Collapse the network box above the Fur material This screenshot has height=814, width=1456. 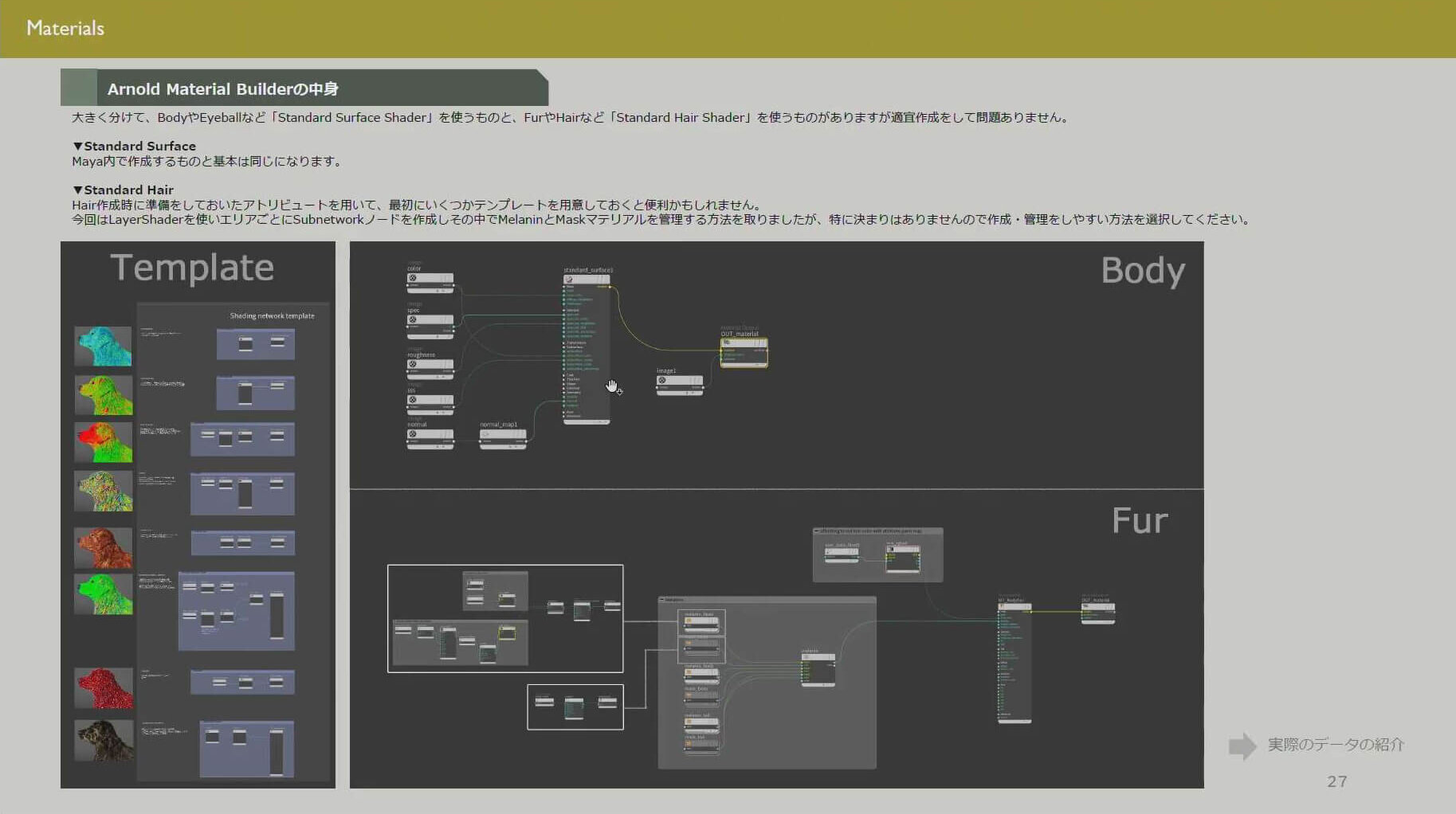click(817, 531)
